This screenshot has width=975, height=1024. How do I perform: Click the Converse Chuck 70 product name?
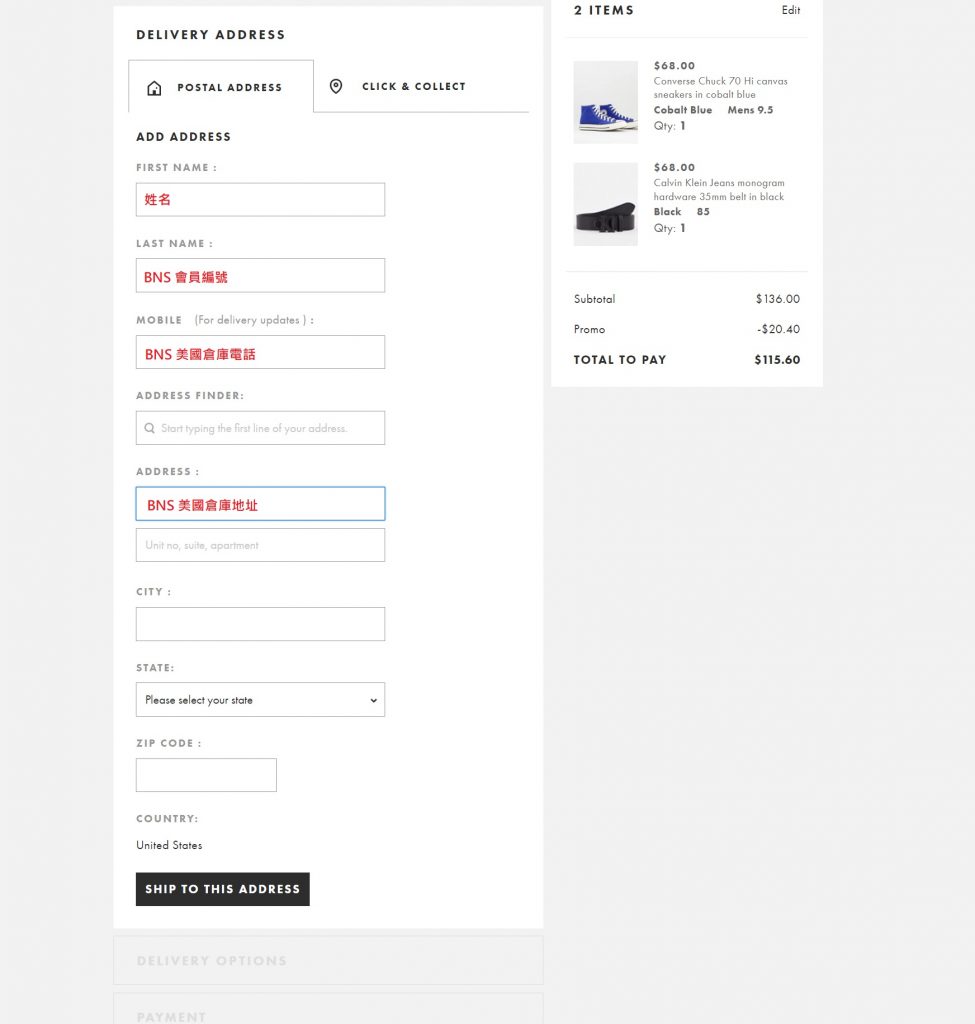[x=719, y=88]
